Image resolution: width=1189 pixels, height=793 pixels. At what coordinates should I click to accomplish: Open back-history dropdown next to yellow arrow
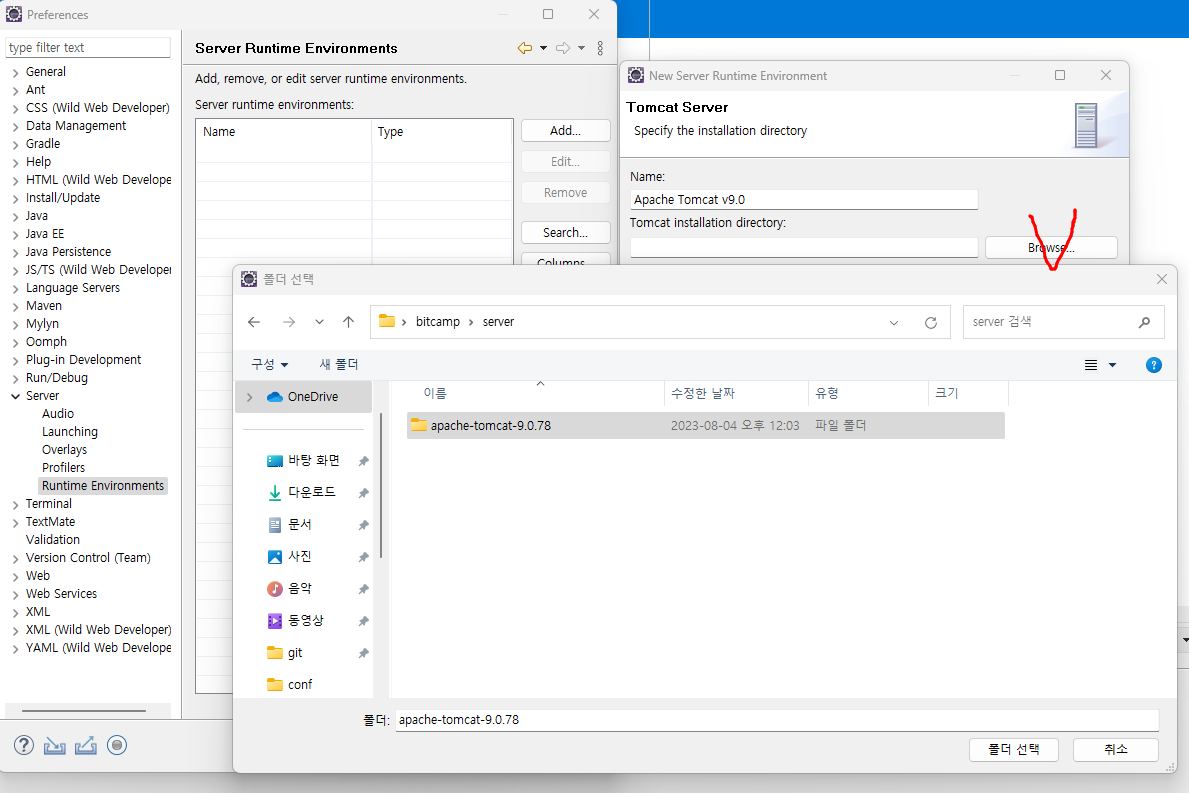tap(543, 48)
